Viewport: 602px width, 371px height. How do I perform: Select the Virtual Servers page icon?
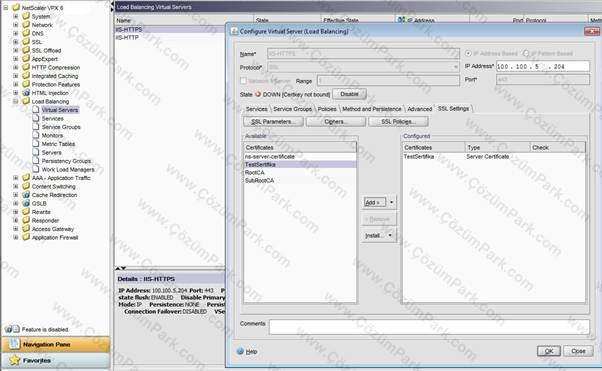pyautogui.click(x=36, y=109)
